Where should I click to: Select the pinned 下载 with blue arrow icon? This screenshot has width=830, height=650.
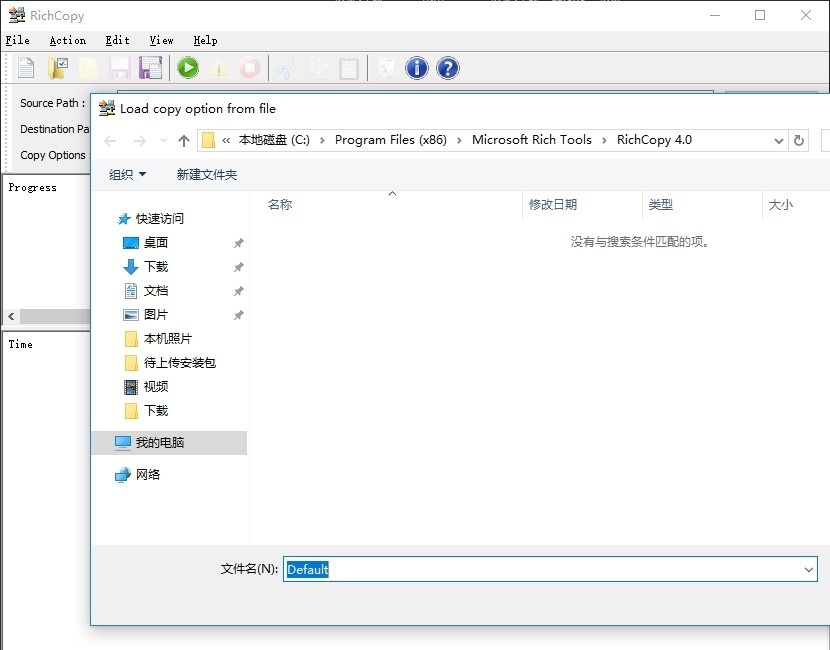(156, 267)
